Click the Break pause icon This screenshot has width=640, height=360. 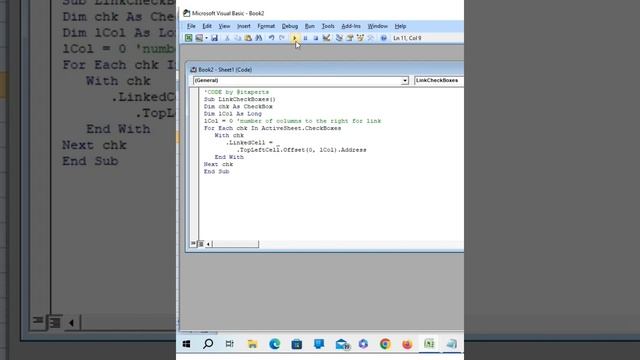(305, 38)
